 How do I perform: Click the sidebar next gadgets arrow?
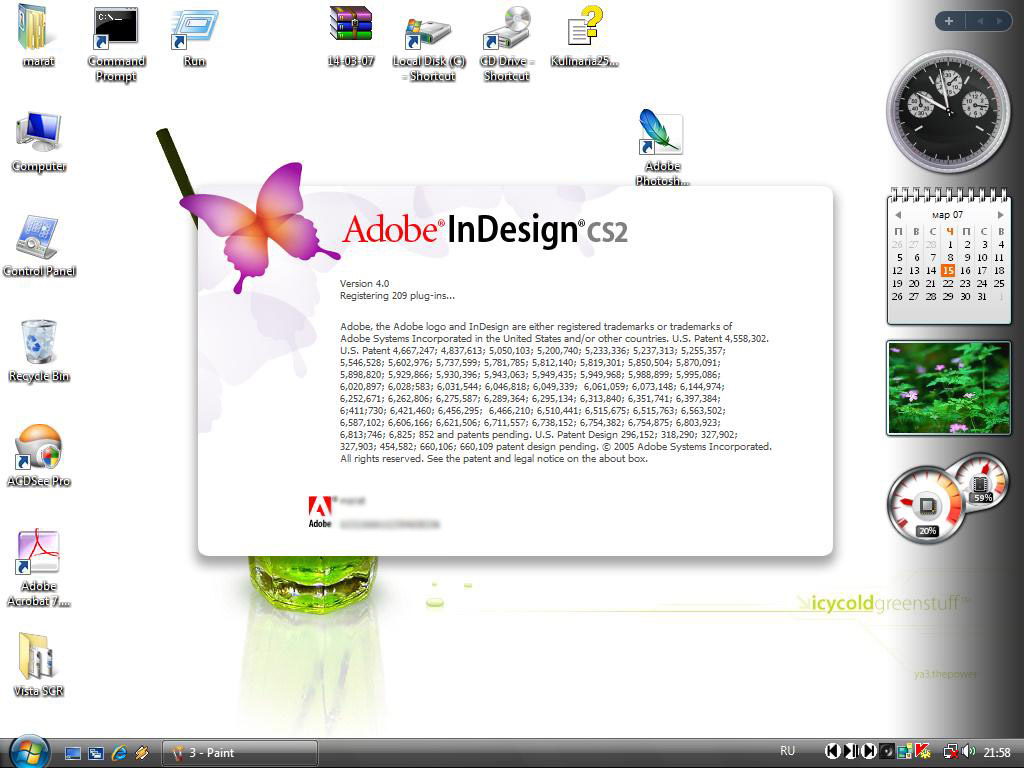(x=999, y=21)
